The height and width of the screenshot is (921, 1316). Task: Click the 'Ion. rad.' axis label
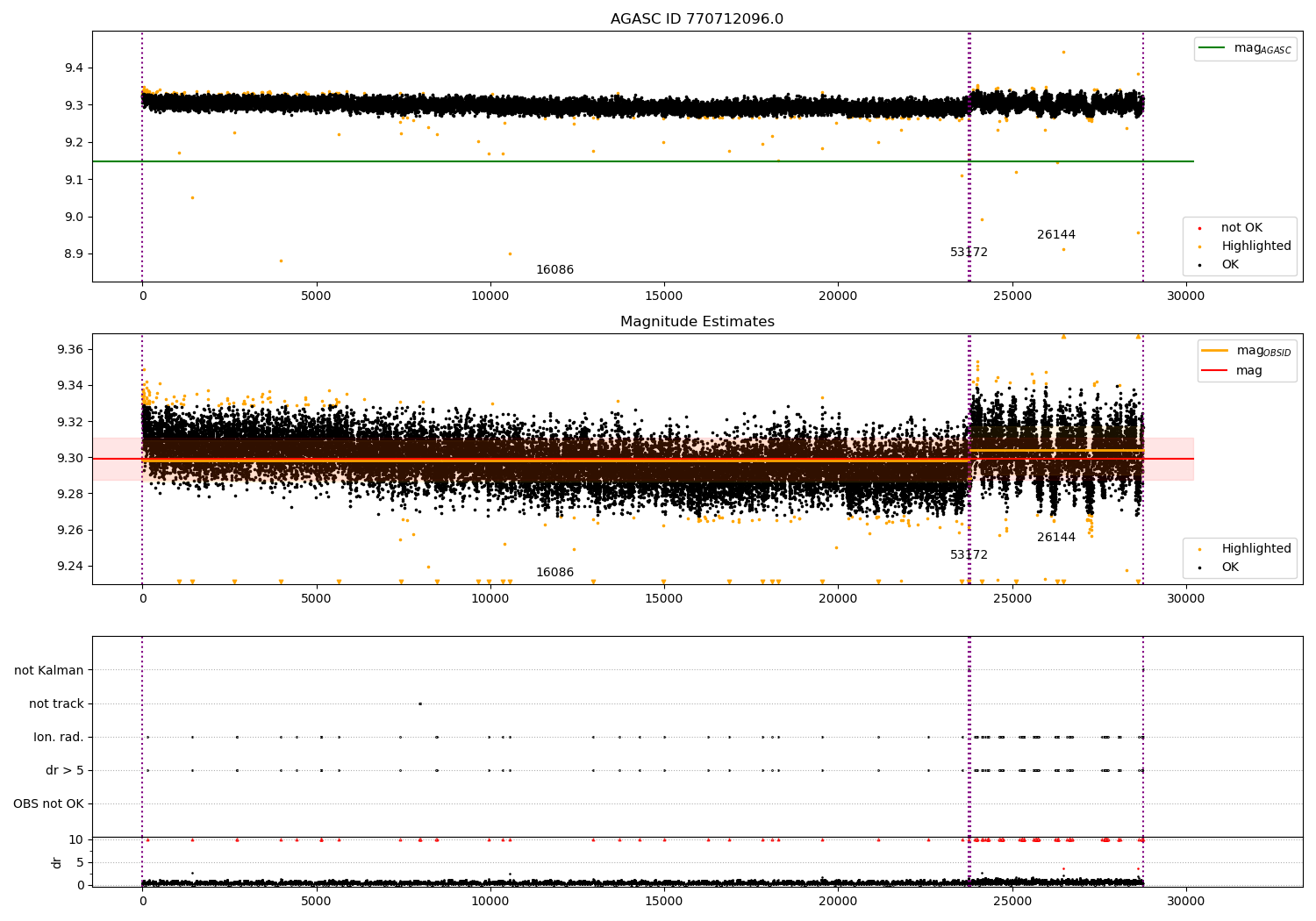pos(59,737)
